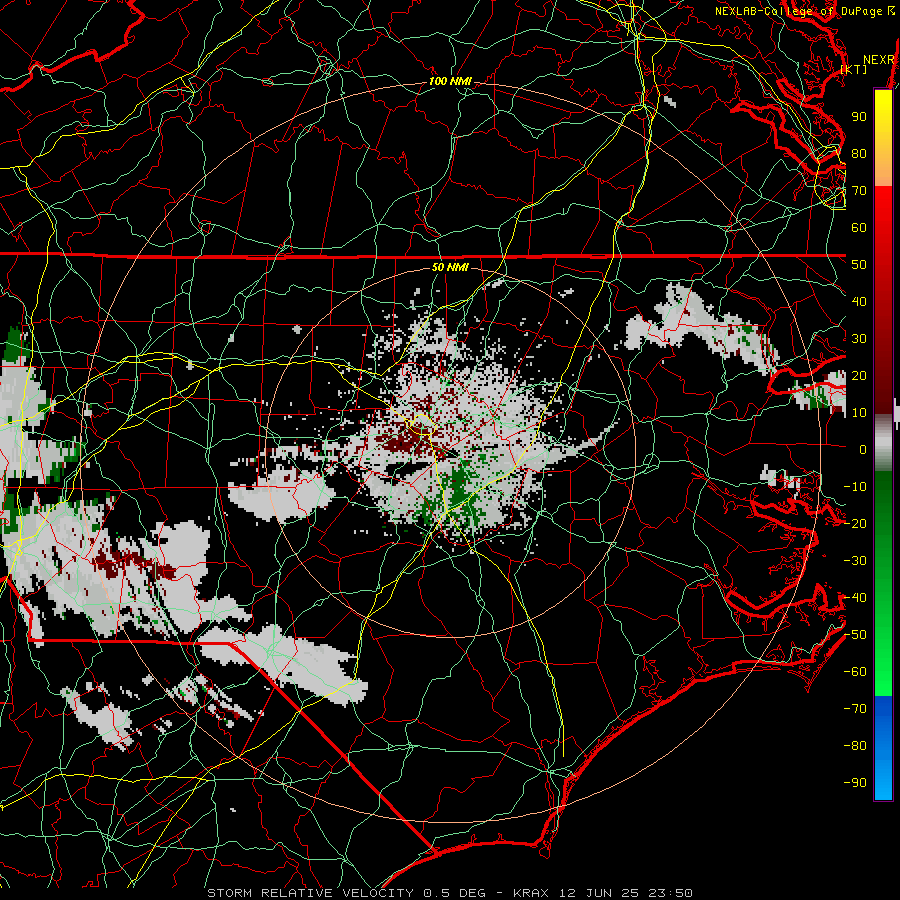Viewport: 900px width, 900px height.
Task: Click the -60 value on velocity scale
Action: coord(855,672)
